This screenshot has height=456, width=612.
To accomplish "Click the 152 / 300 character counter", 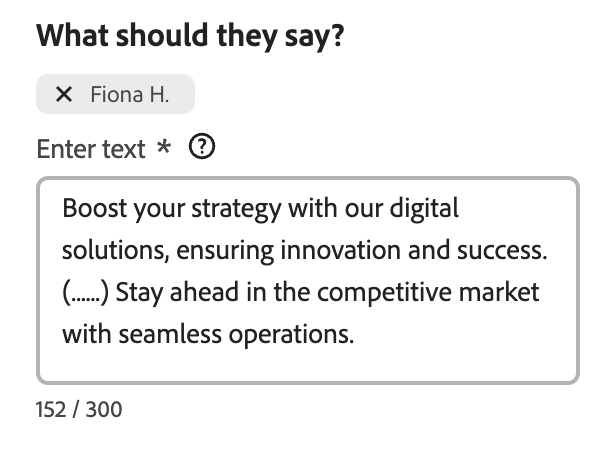I will [79, 409].
